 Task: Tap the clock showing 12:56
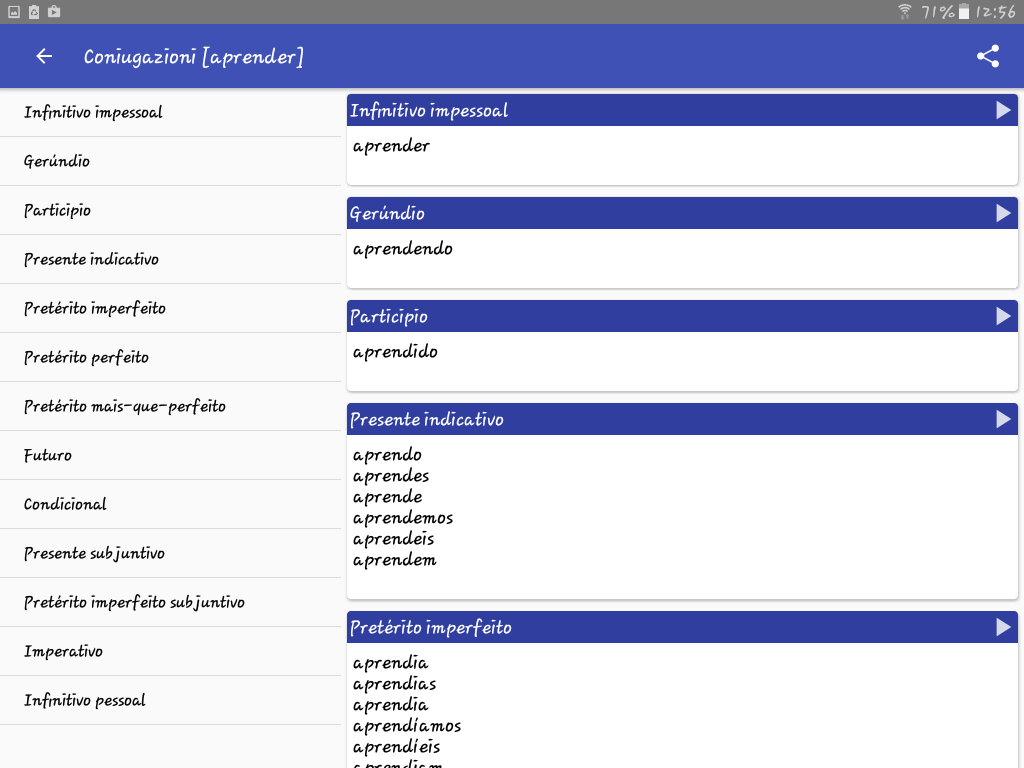point(996,12)
